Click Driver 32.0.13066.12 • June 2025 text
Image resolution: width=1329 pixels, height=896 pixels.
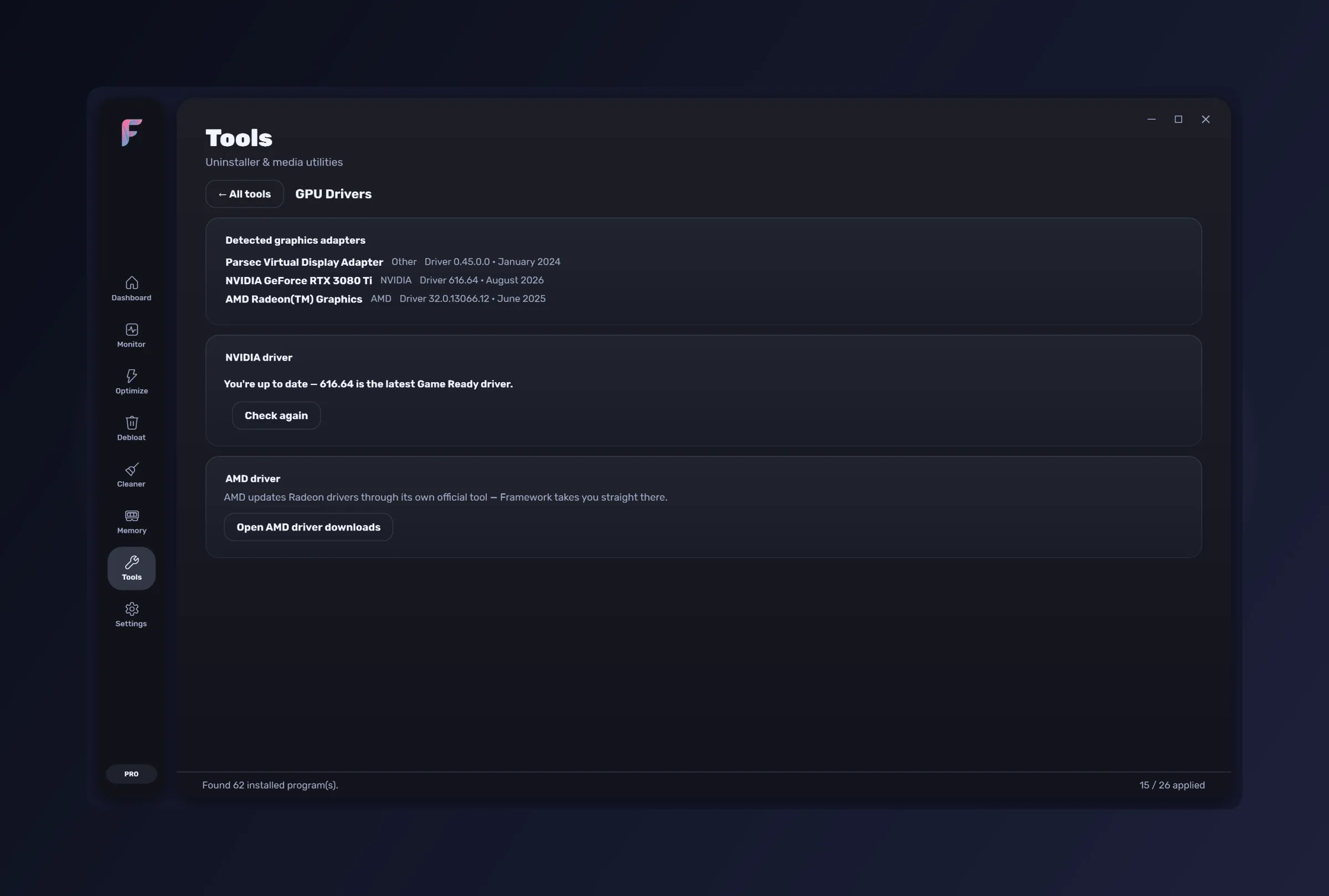coord(472,299)
